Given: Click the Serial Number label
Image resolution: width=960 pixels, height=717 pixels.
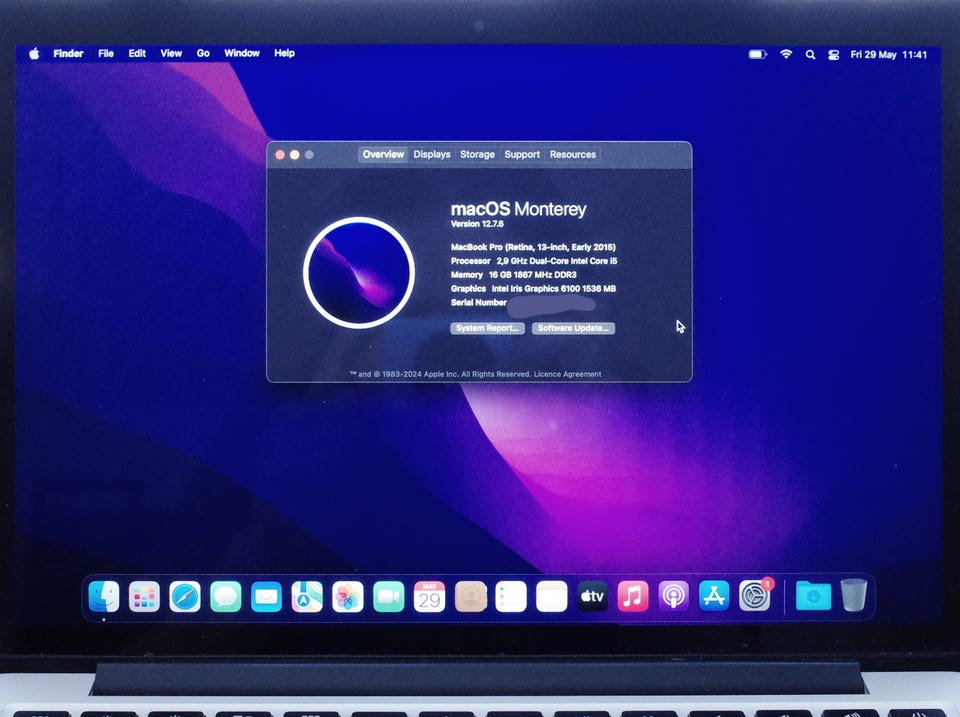Looking at the screenshot, I should tap(479, 302).
